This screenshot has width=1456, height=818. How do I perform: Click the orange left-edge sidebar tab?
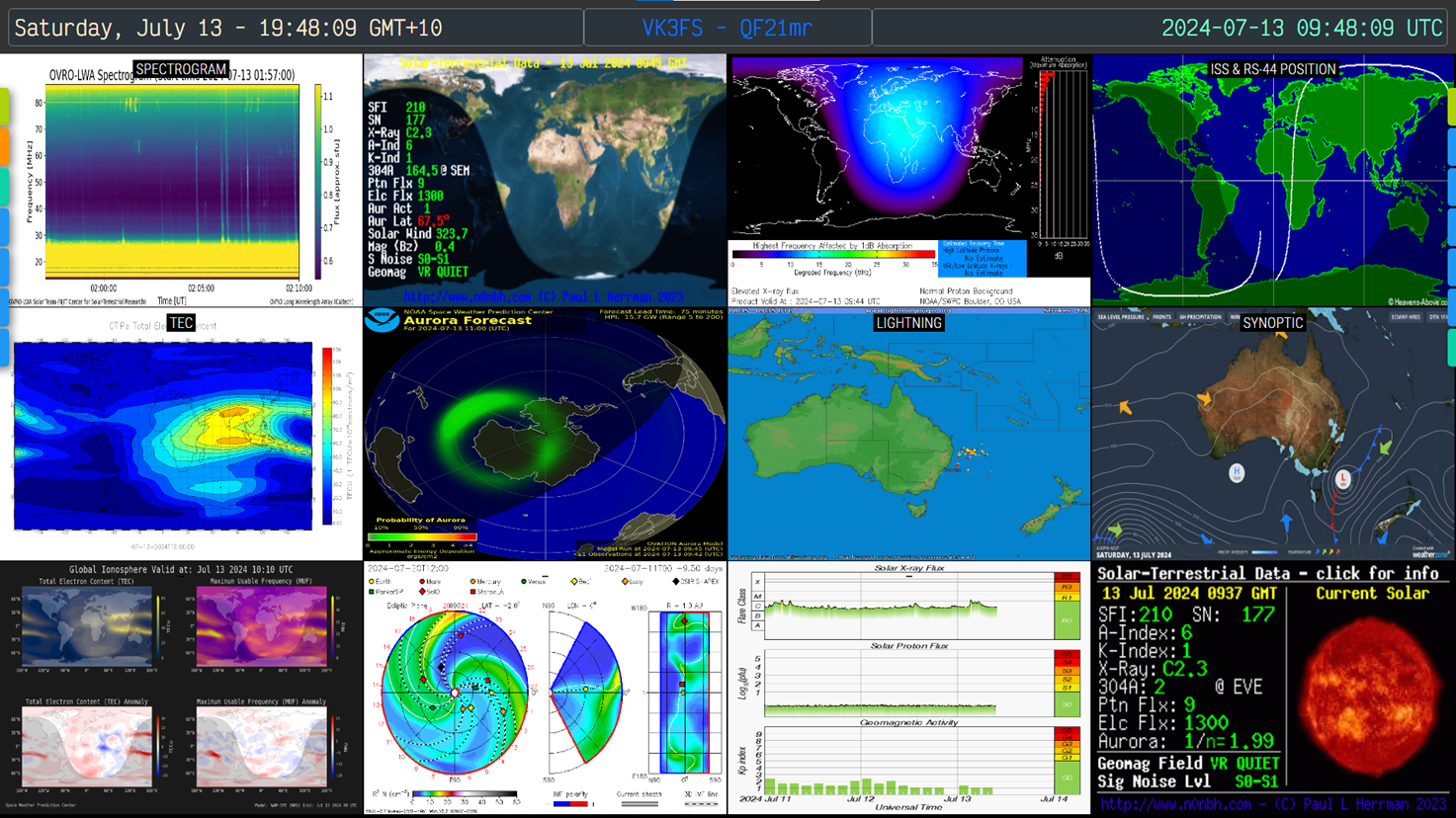[4, 147]
